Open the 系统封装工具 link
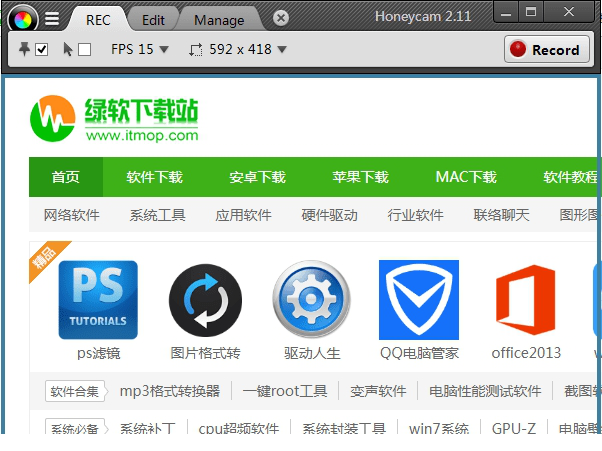This screenshot has width=602, height=451. 344,428
